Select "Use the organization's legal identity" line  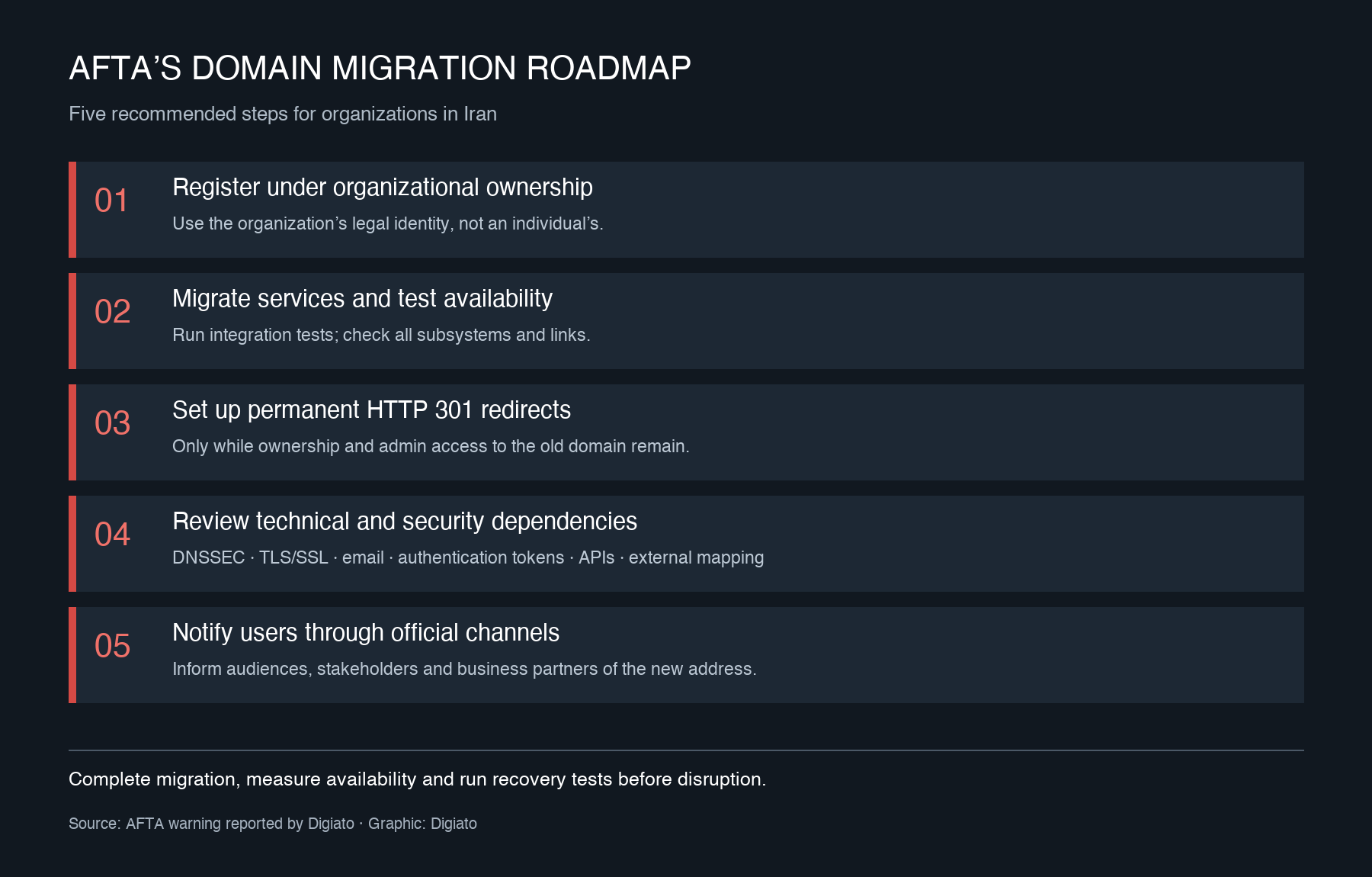[388, 223]
